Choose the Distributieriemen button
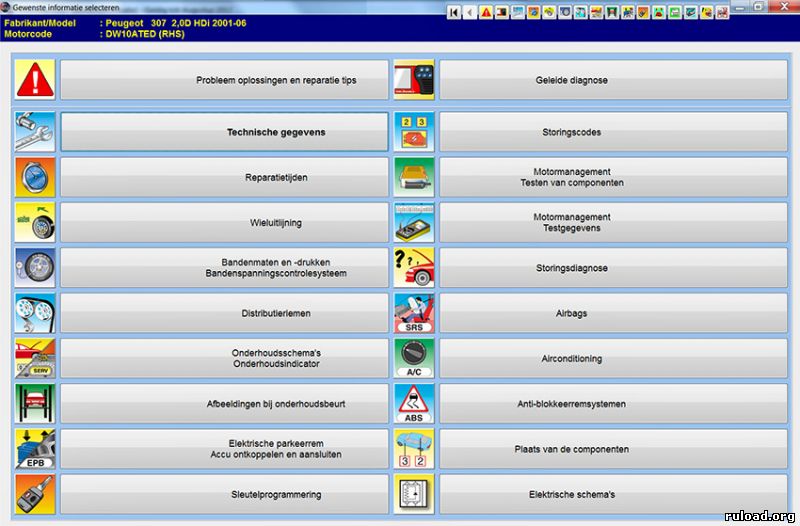 (x=224, y=313)
